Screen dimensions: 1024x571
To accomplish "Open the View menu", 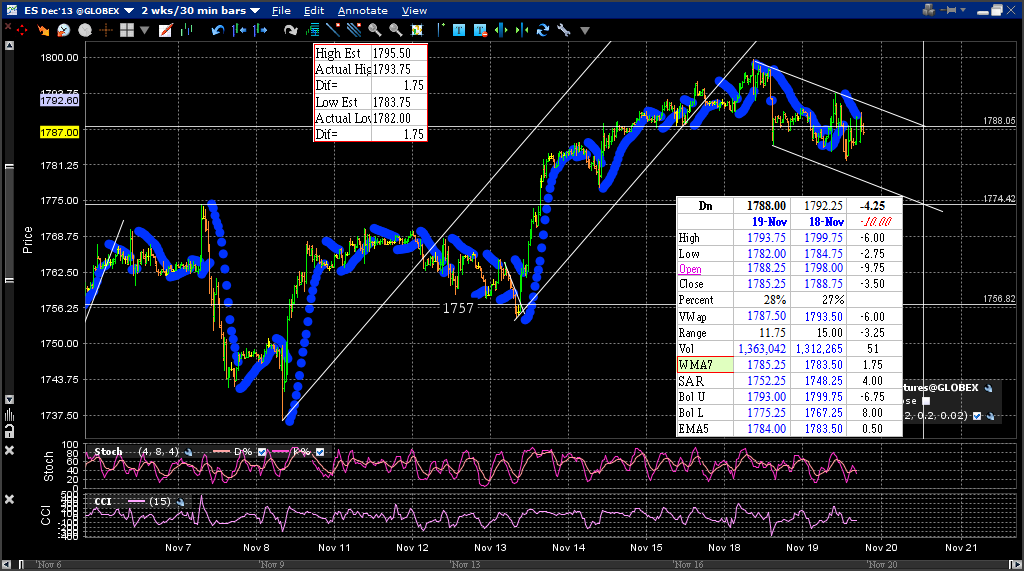I will click(414, 10).
